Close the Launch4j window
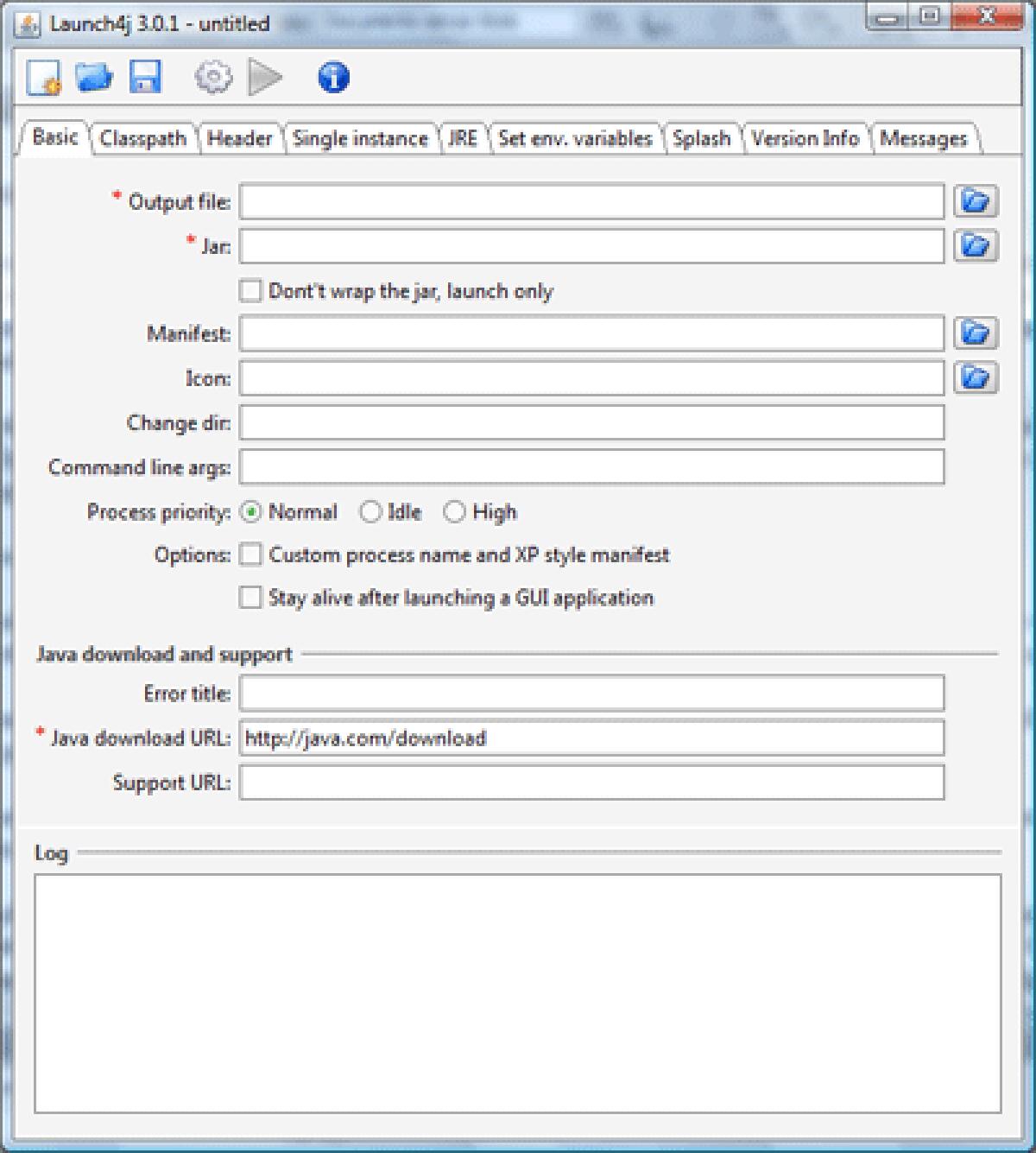This screenshot has width=1036, height=1153. tap(987, 16)
